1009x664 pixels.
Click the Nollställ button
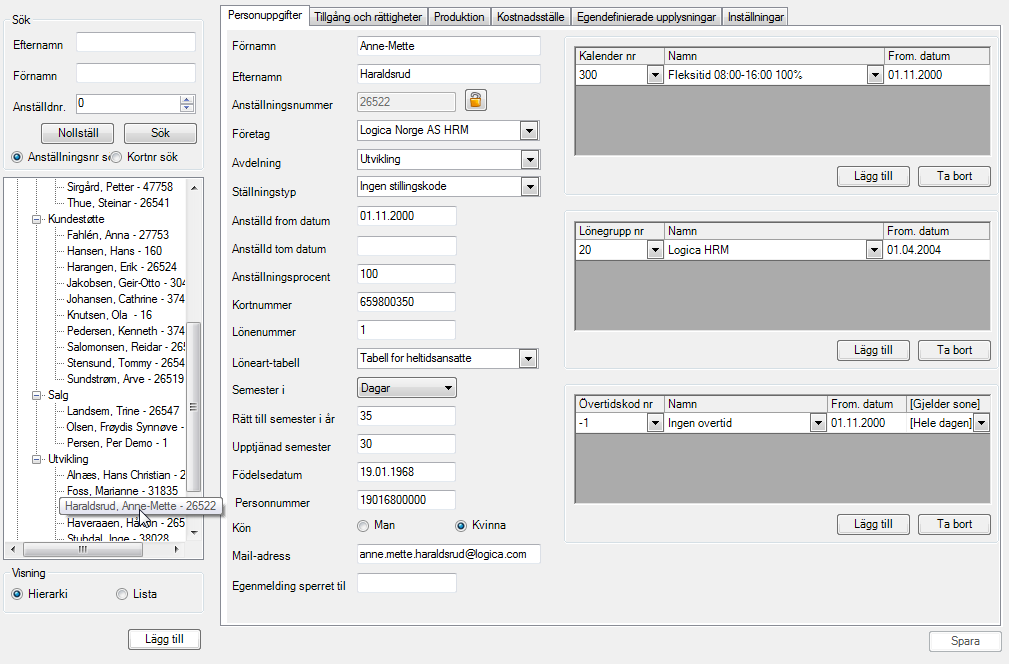click(78, 133)
